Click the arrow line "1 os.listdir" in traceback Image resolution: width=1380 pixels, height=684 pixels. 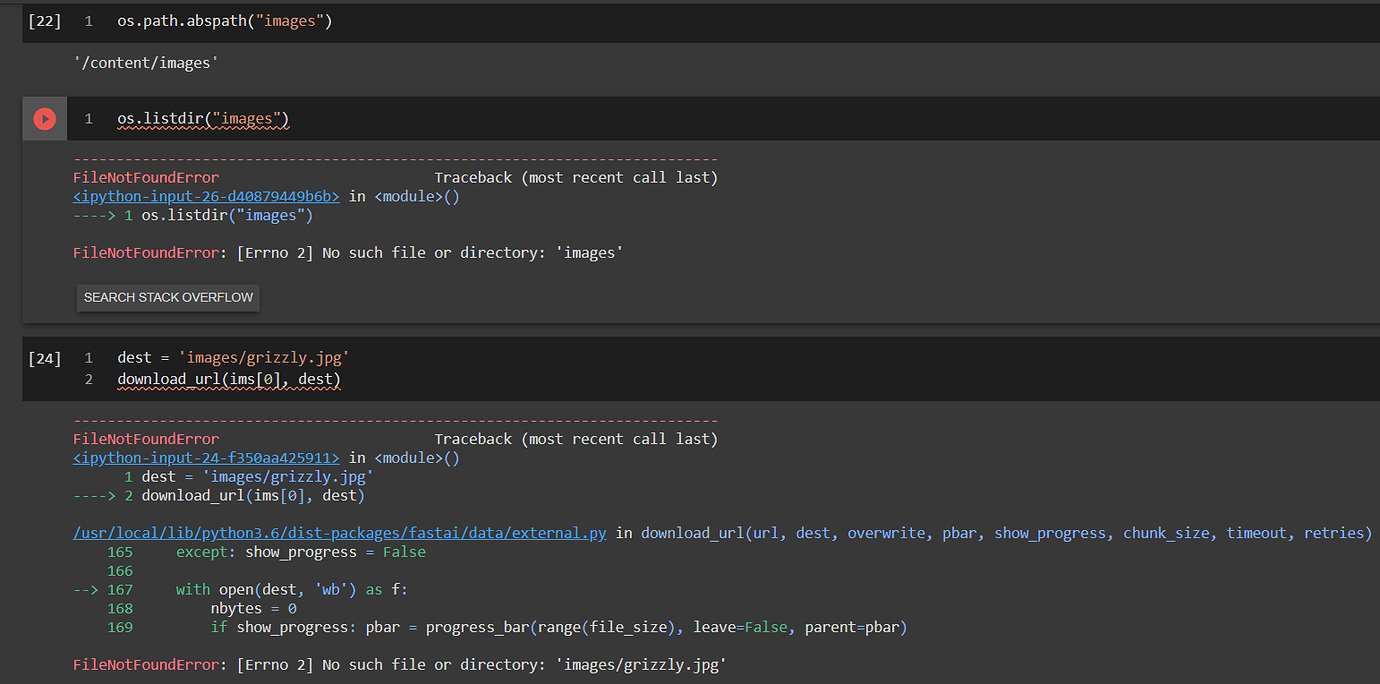tap(193, 215)
